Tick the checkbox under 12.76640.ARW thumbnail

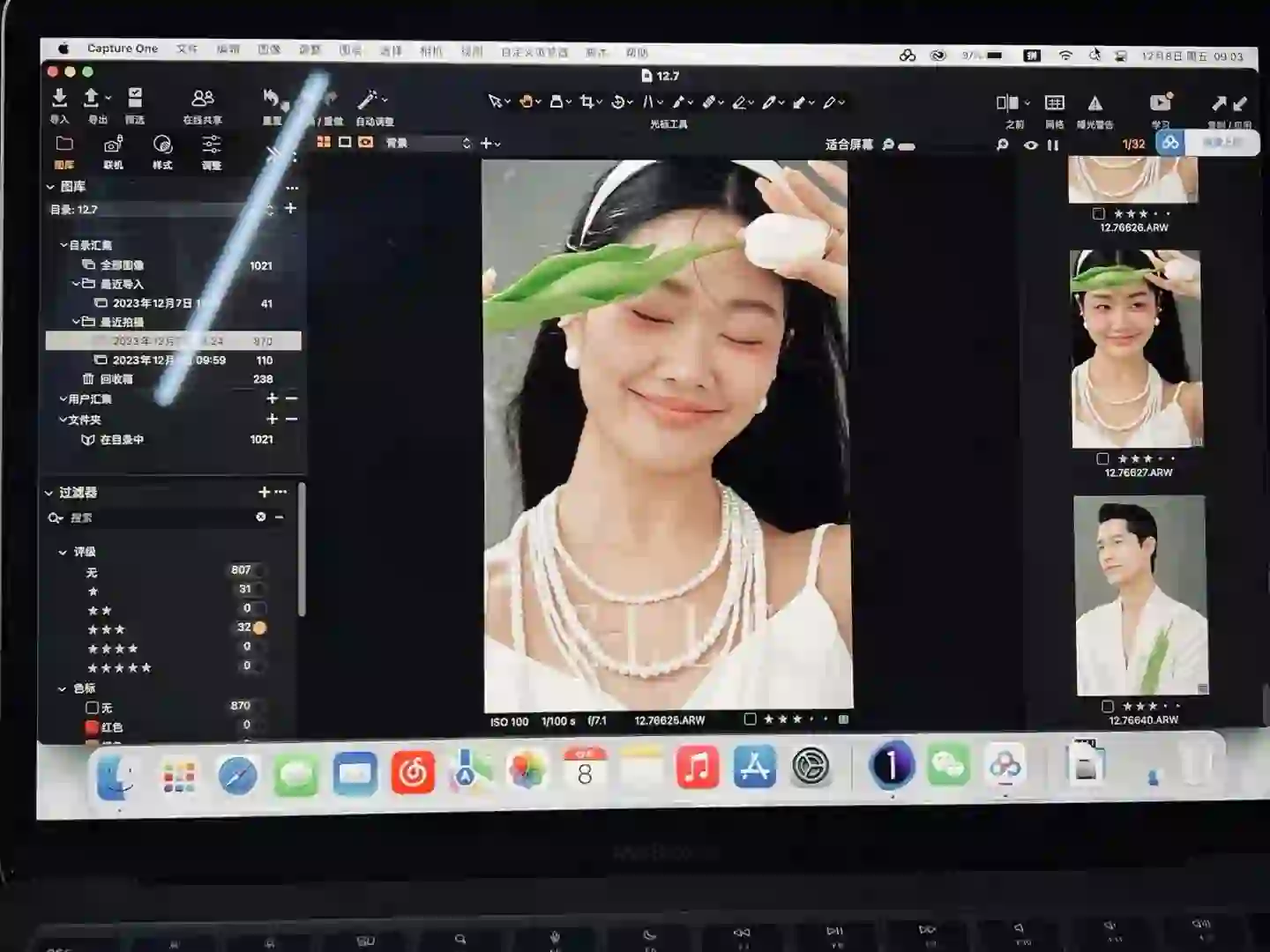click(x=1108, y=706)
